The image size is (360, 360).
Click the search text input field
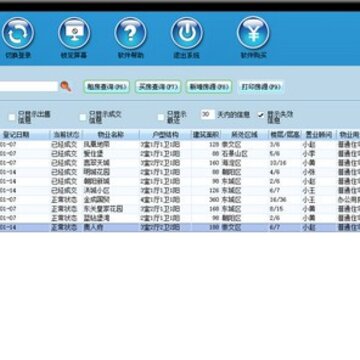tap(29, 86)
